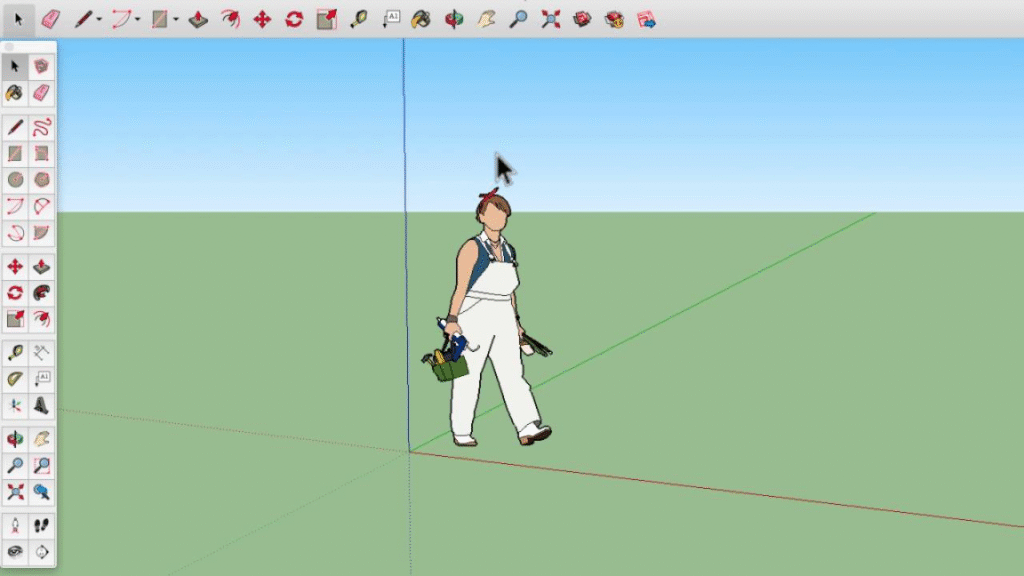1024x576 pixels.
Task: Expand the Shape tool dropdown arrow
Action: coord(176,19)
